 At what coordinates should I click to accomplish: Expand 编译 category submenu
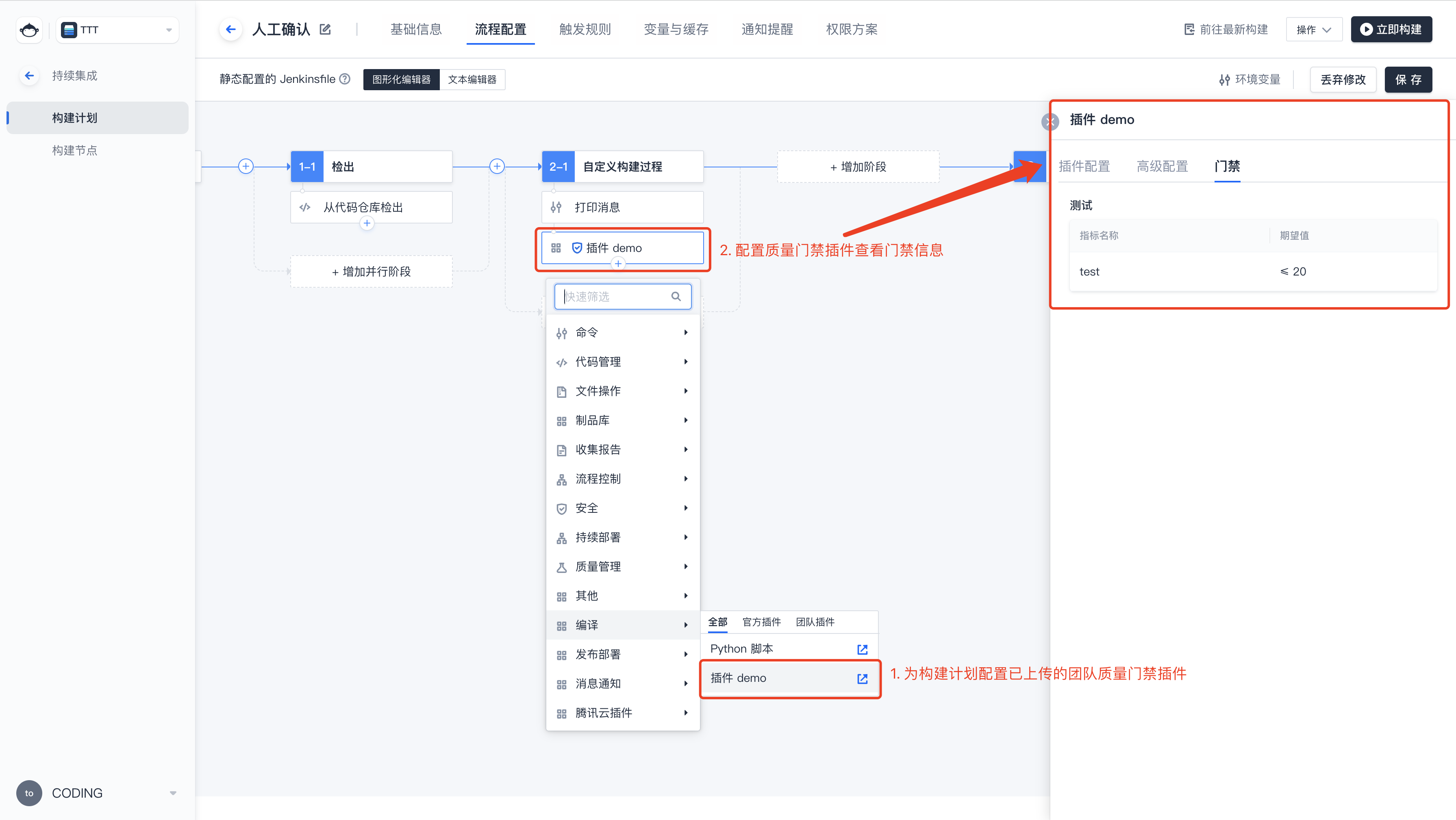click(x=622, y=625)
